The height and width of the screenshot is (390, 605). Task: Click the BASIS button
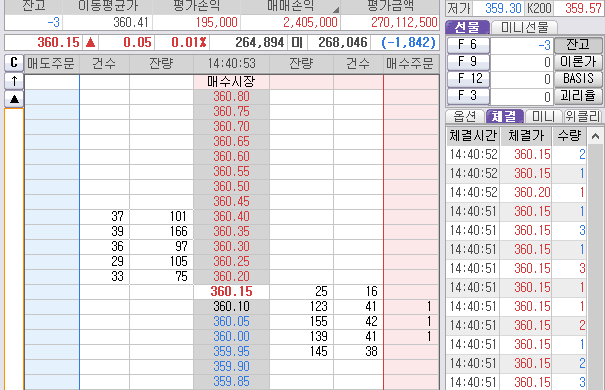tap(578, 79)
